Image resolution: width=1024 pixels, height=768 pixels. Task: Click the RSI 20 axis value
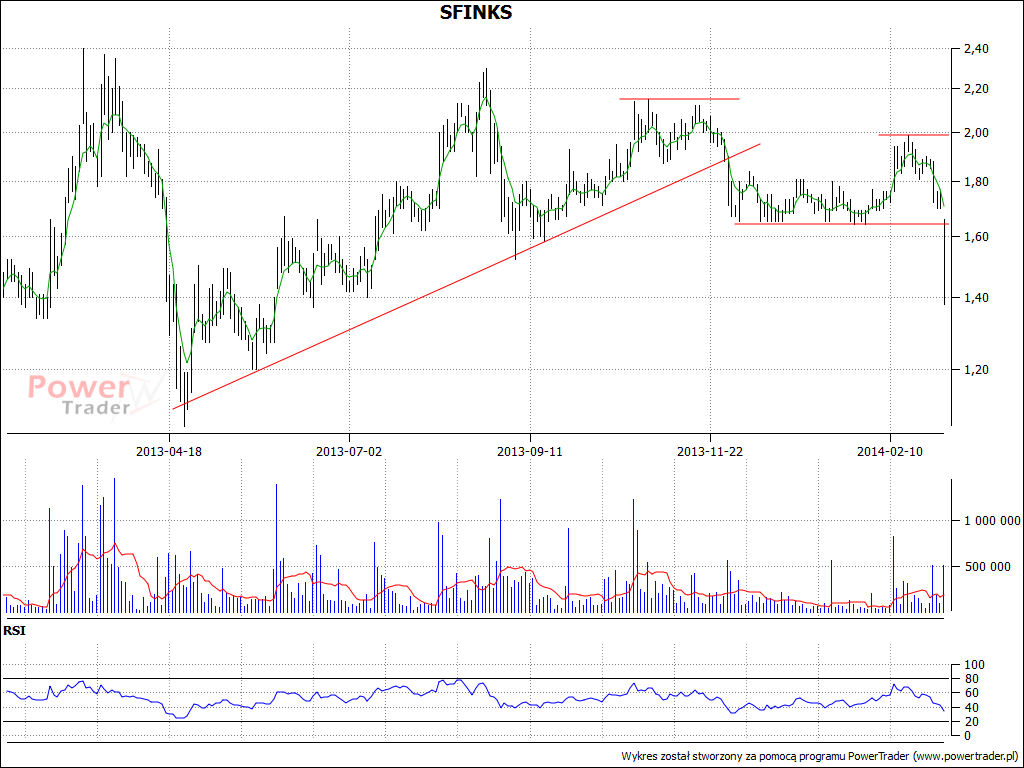pyautogui.click(x=970, y=722)
